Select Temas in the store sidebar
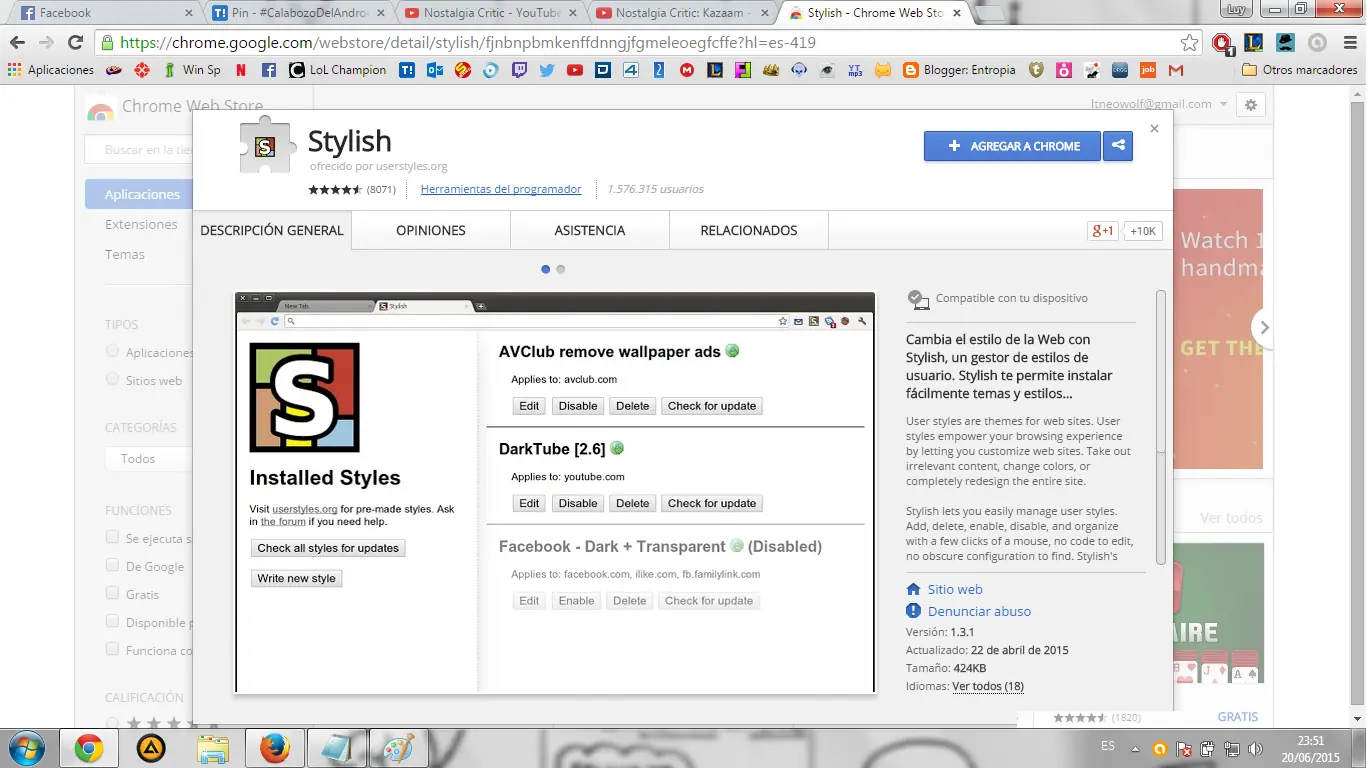Screen dimensions: 1370x768 (125, 255)
